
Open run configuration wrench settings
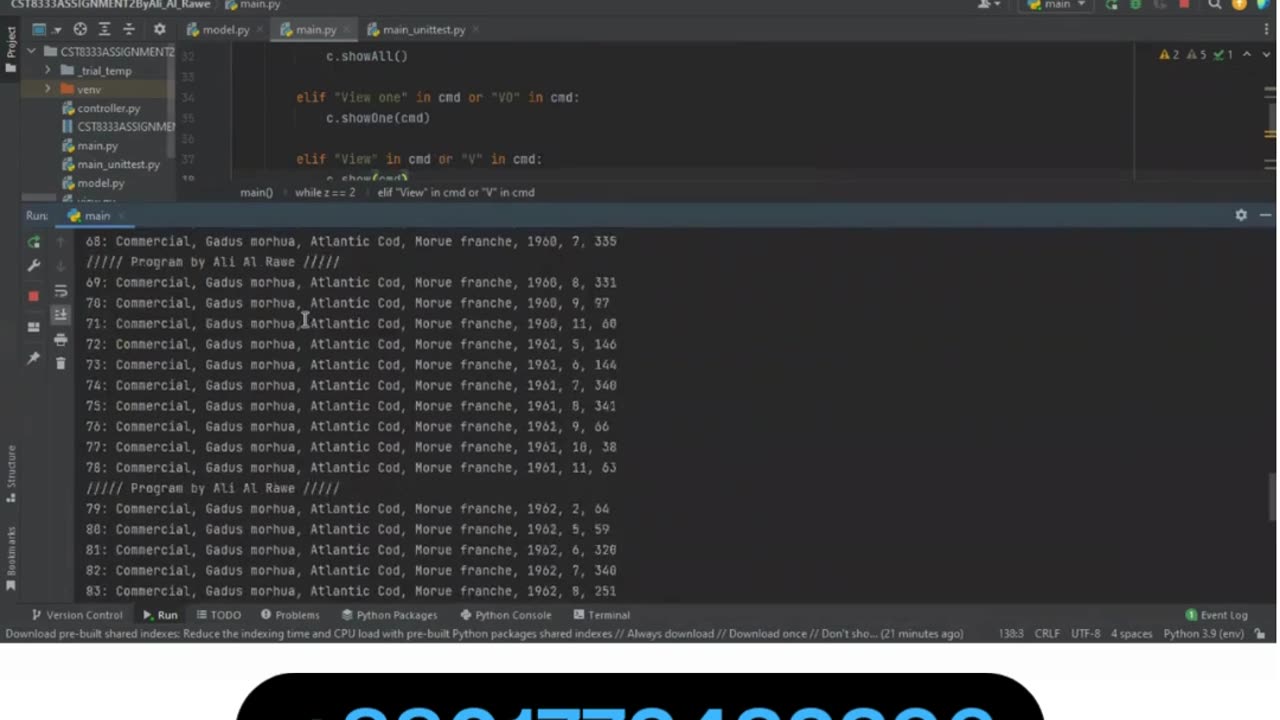click(x=34, y=266)
